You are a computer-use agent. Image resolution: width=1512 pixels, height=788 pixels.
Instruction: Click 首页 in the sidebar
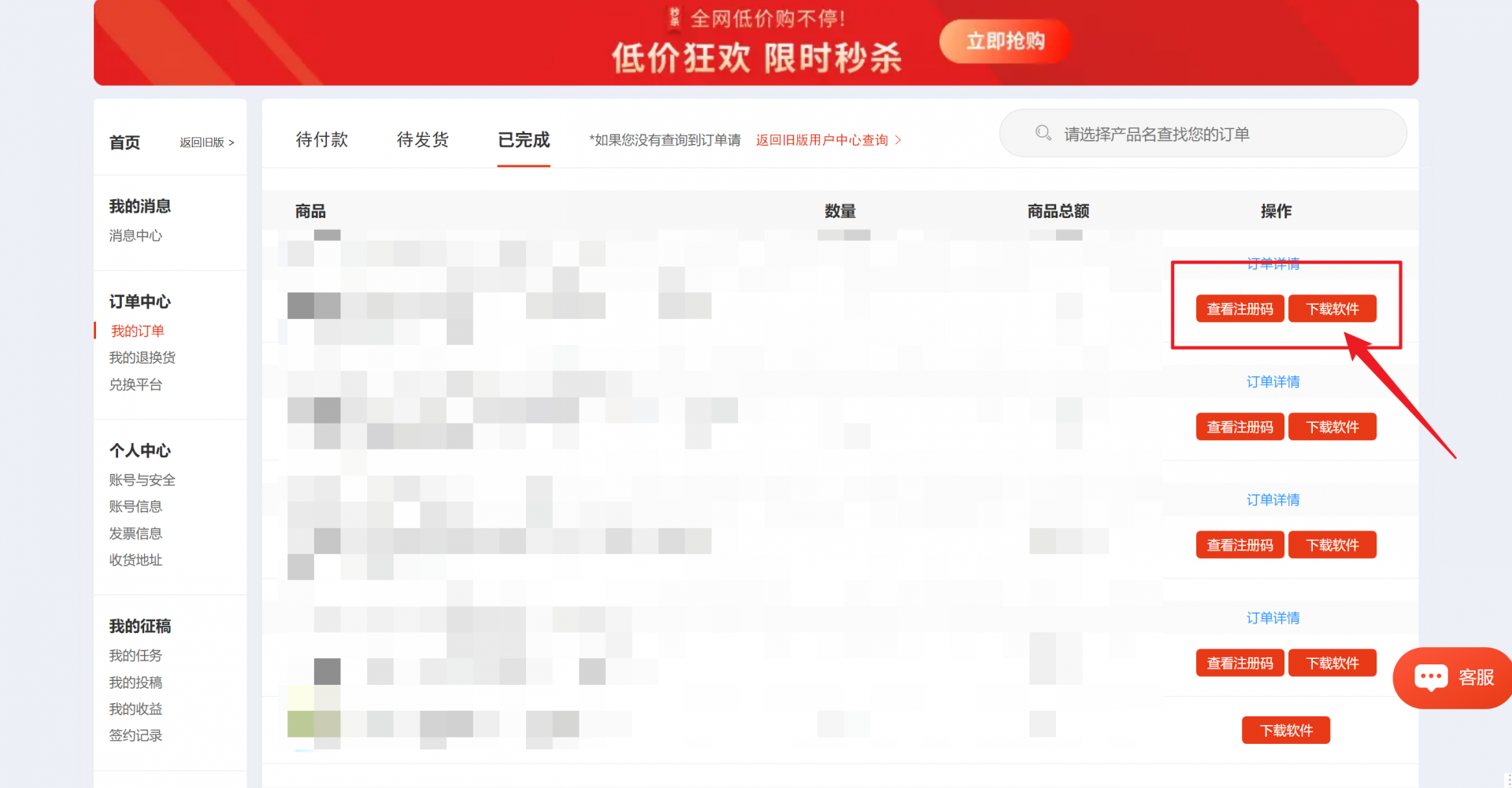point(124,142)
